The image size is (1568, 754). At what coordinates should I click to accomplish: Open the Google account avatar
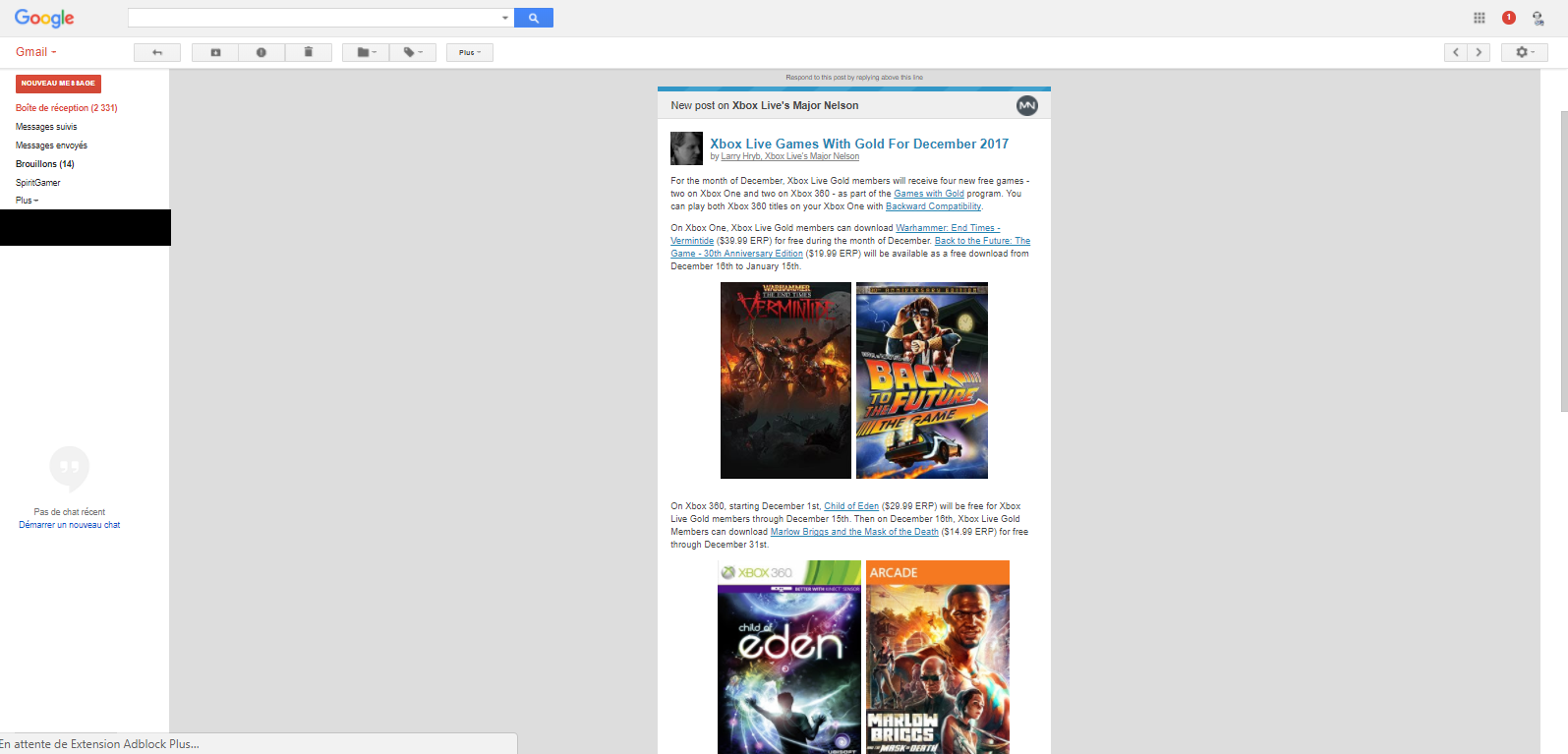click(1538, 18)
